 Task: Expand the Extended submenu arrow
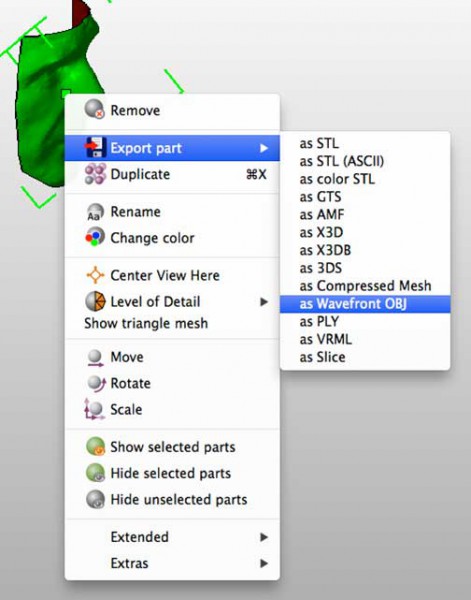[x=264, y=537]
